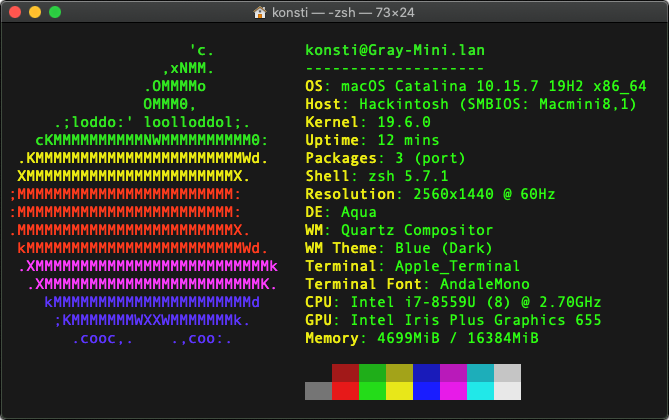Click the gray bottom-row color block

point(318,391)
